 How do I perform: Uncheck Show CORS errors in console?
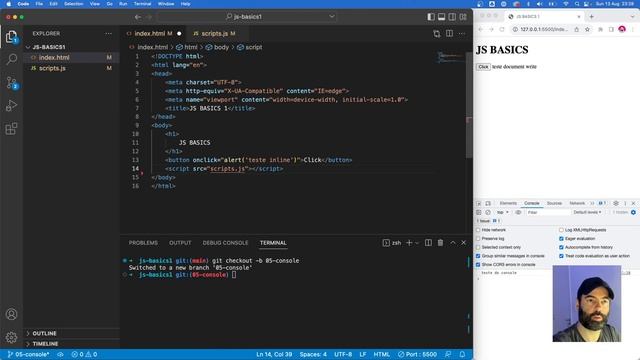coord(478,264)
